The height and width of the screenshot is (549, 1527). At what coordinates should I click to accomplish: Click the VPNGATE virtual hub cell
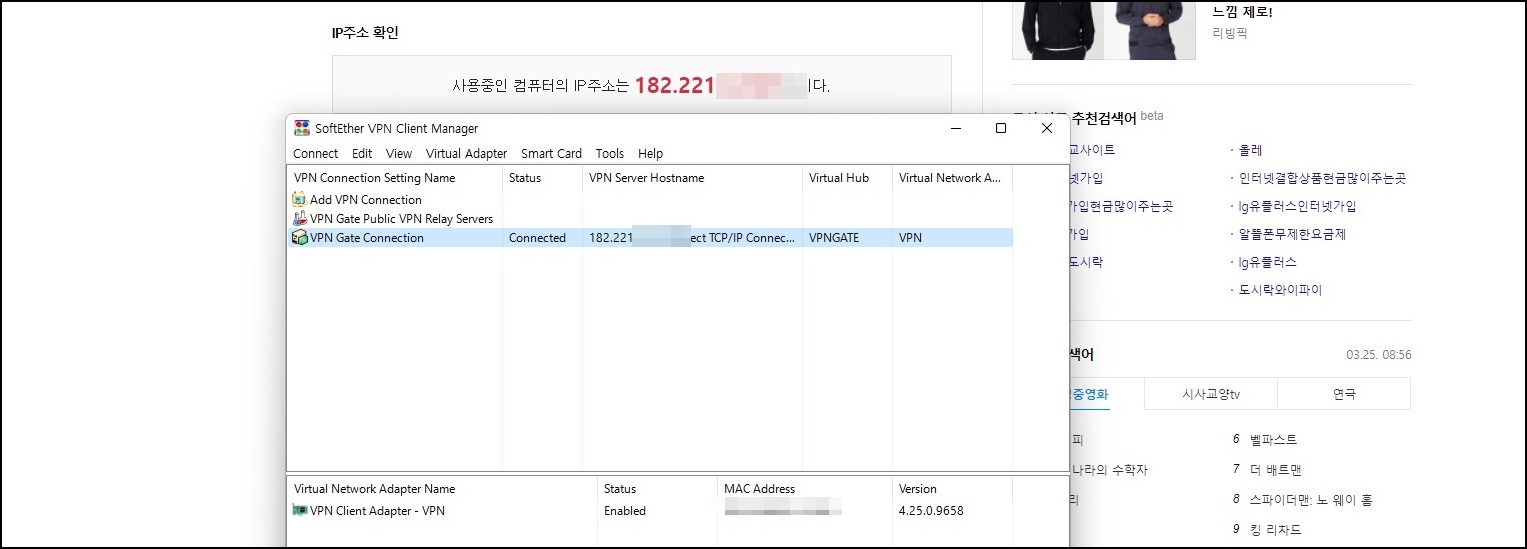point(834,238)
